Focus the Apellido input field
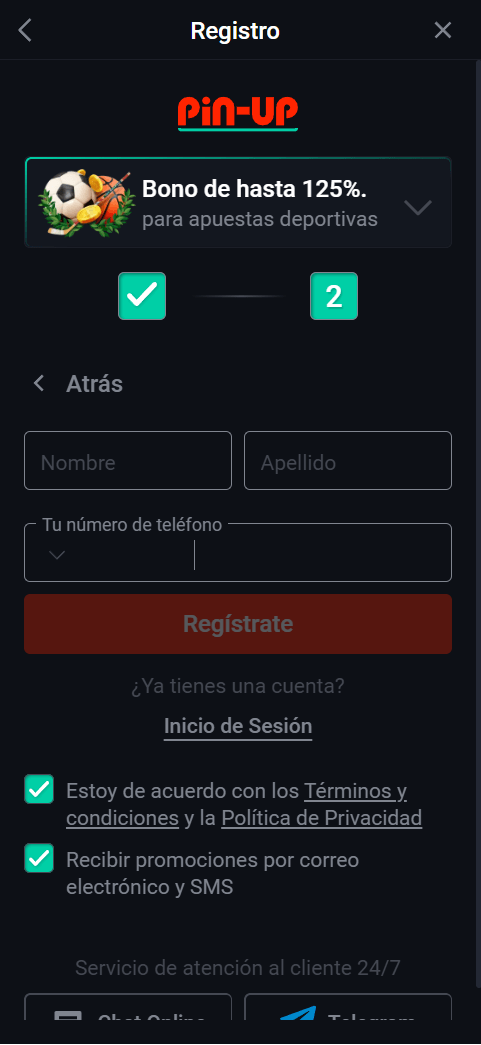This screenshot has height=1045, width=481. (x=348, y=461)
